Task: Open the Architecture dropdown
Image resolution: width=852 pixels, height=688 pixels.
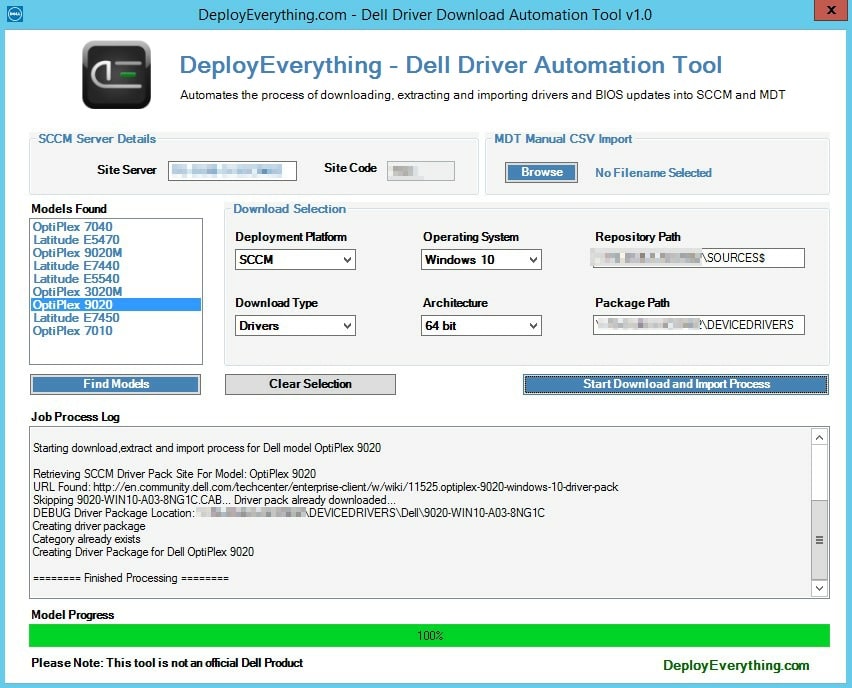Action: click(481, 326)
